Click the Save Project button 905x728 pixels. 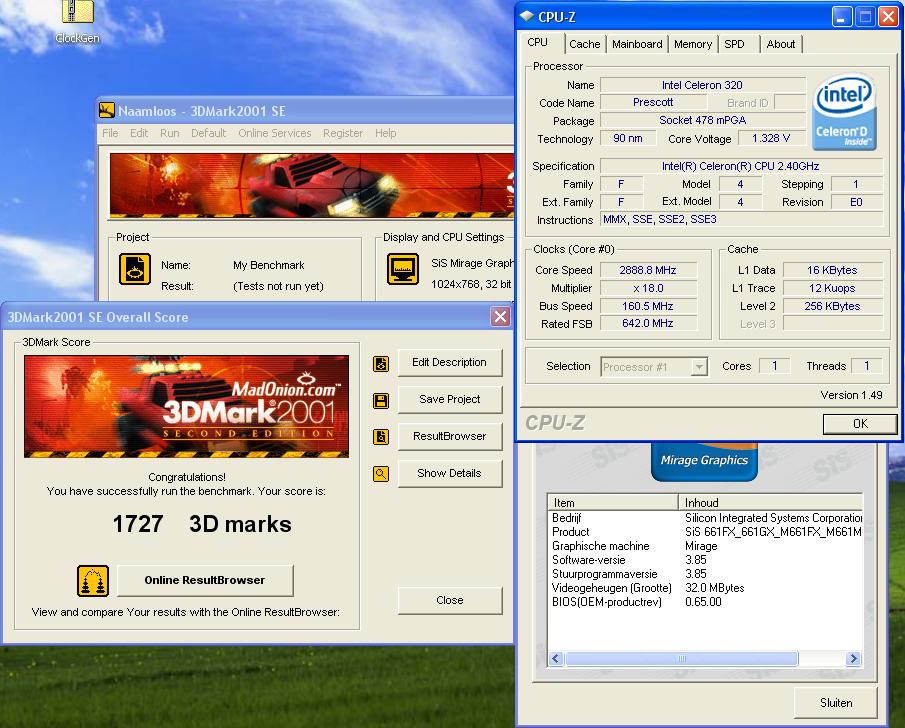pos(450,400)
